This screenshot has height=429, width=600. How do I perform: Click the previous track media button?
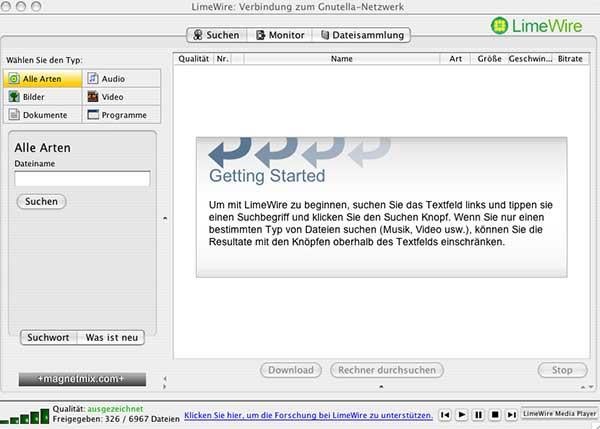[445, 415]
